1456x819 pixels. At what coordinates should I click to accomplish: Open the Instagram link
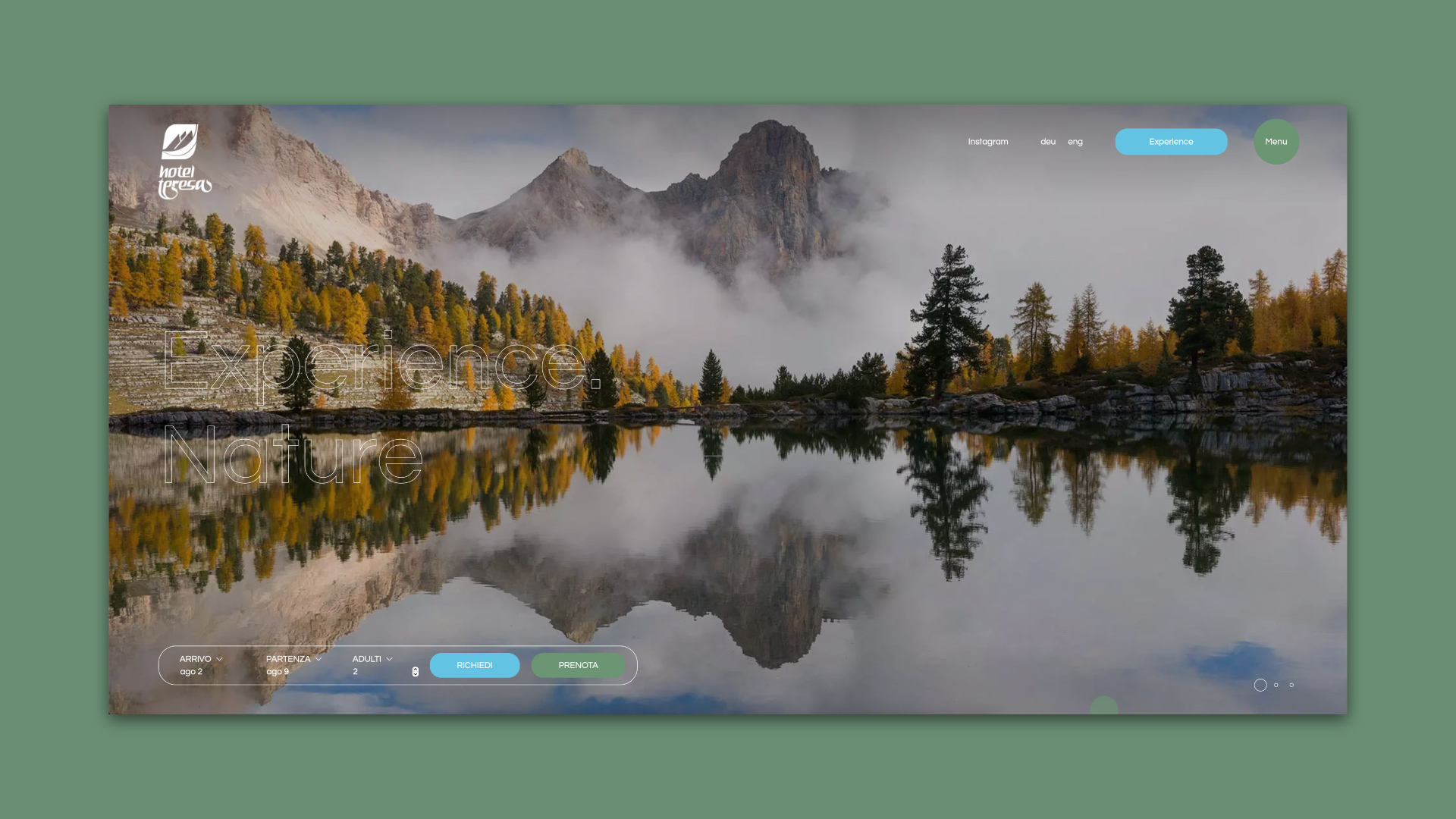pyautogui.click(x=987, y=142)
